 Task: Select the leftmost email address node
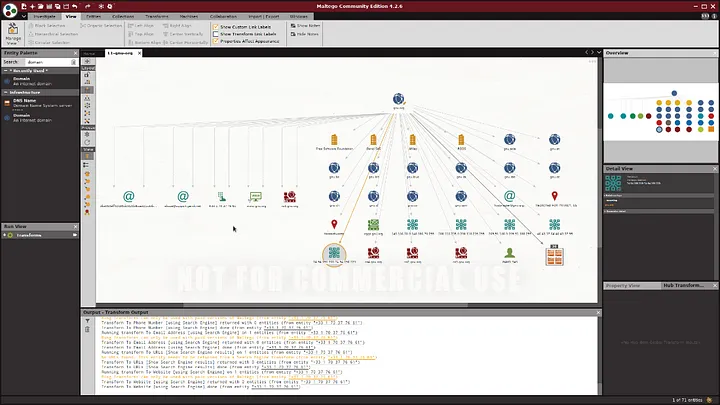[x=129, y=197]
